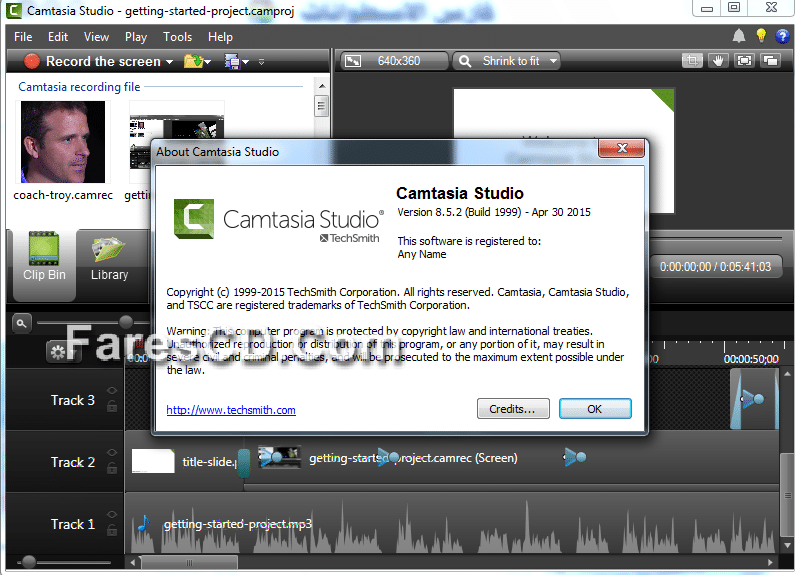Open the Shrink to fit zoom dropdown
The image size is (795, 575).
[x=506, y=61]
